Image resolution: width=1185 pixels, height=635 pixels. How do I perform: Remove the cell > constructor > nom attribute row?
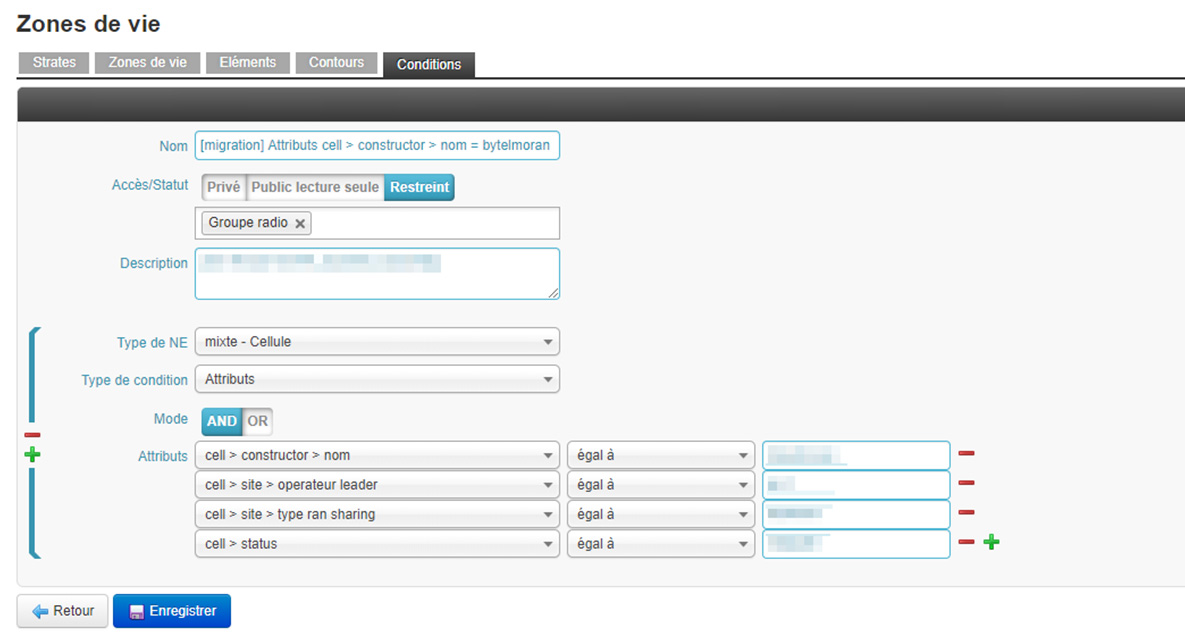(x=966, y=454)
